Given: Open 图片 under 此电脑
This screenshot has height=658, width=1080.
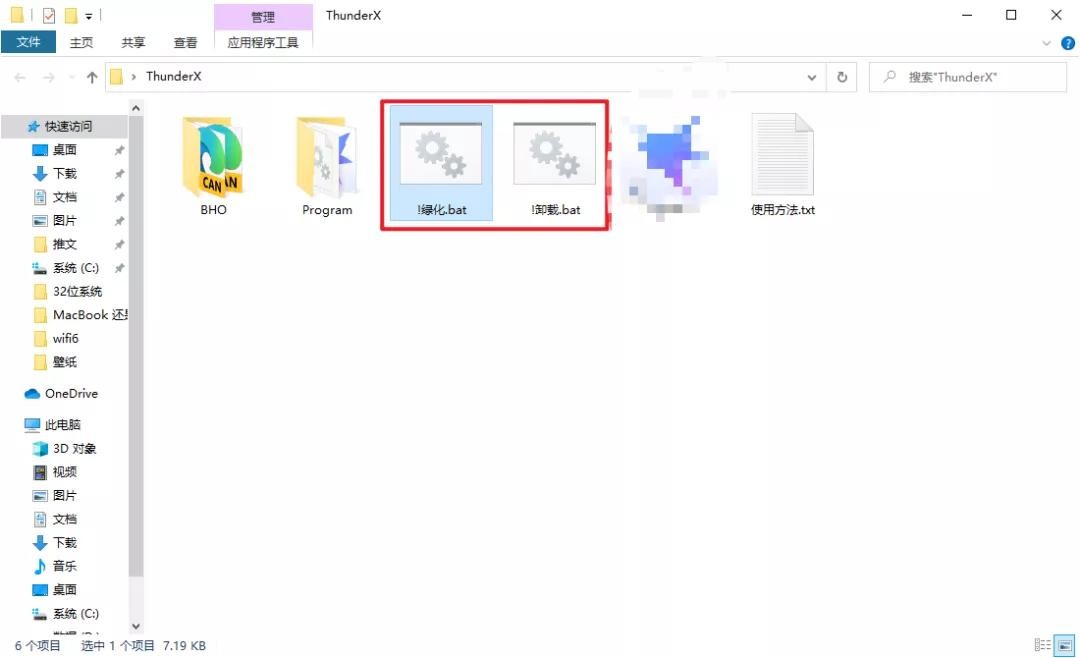Looking at the screenshot, I should 65,495.
